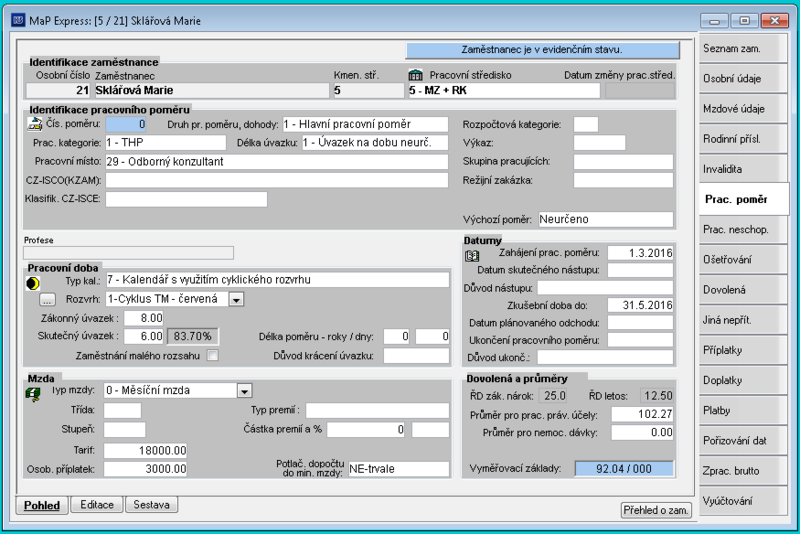Open the Dovolená tab
Image resolution: width=800 pixels, height=534 pixels.
pyautogui.click(x=743, y=290)
